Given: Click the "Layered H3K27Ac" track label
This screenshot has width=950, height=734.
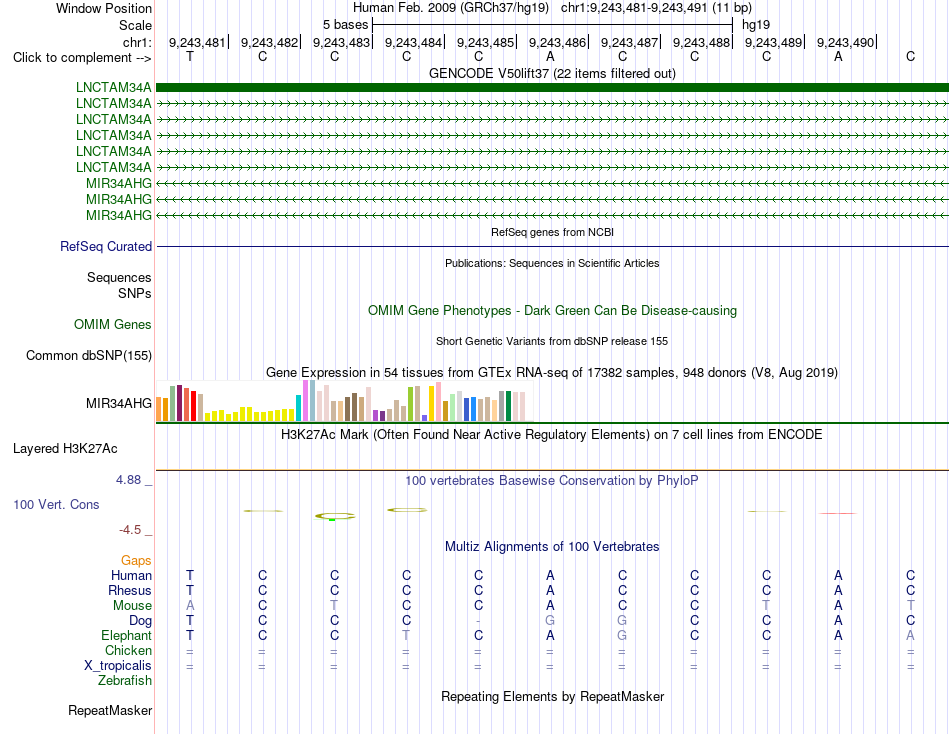Looking at the screenshot, I should 65,449.
